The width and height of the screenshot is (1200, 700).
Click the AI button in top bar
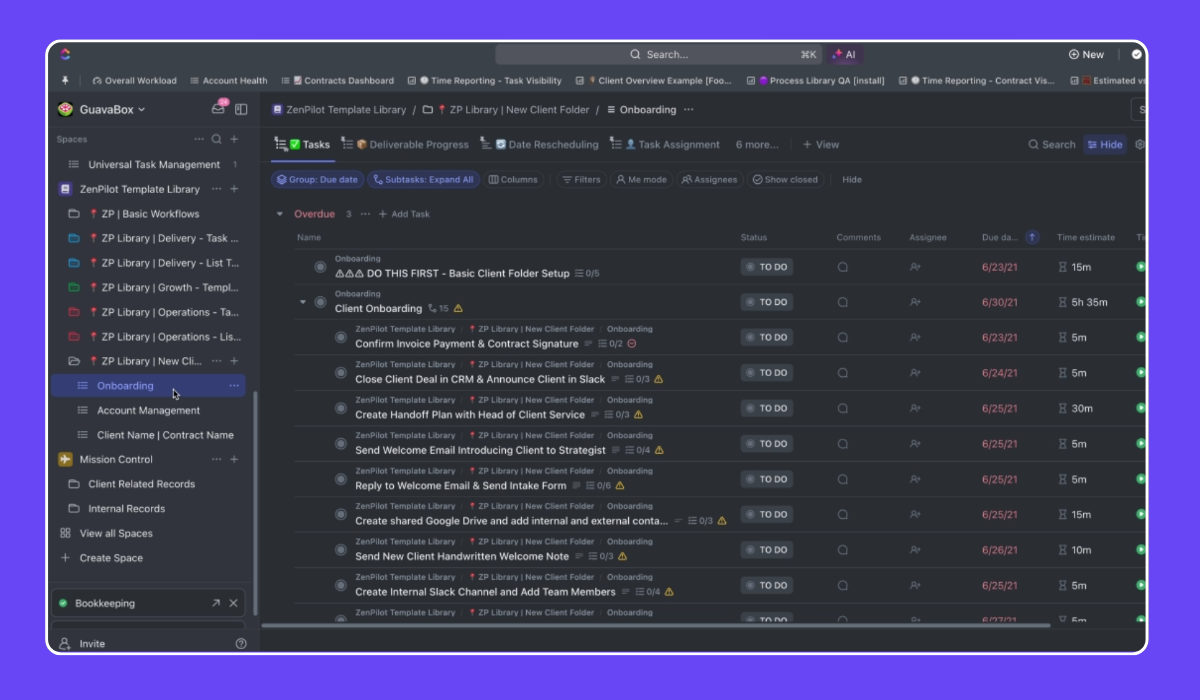coord(844,55)
